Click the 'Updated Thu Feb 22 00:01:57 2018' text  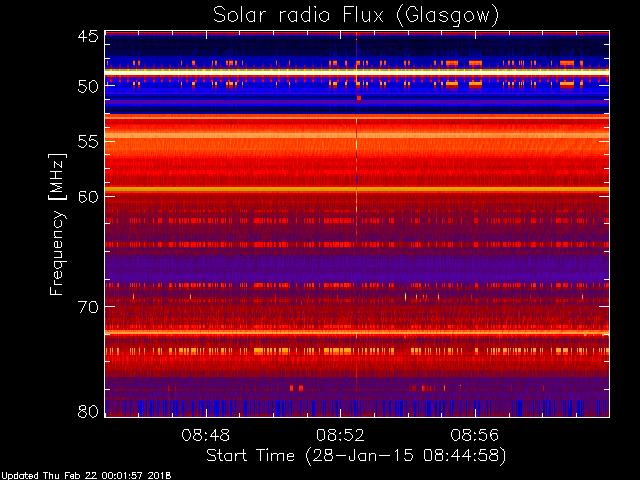click(86, 476)
